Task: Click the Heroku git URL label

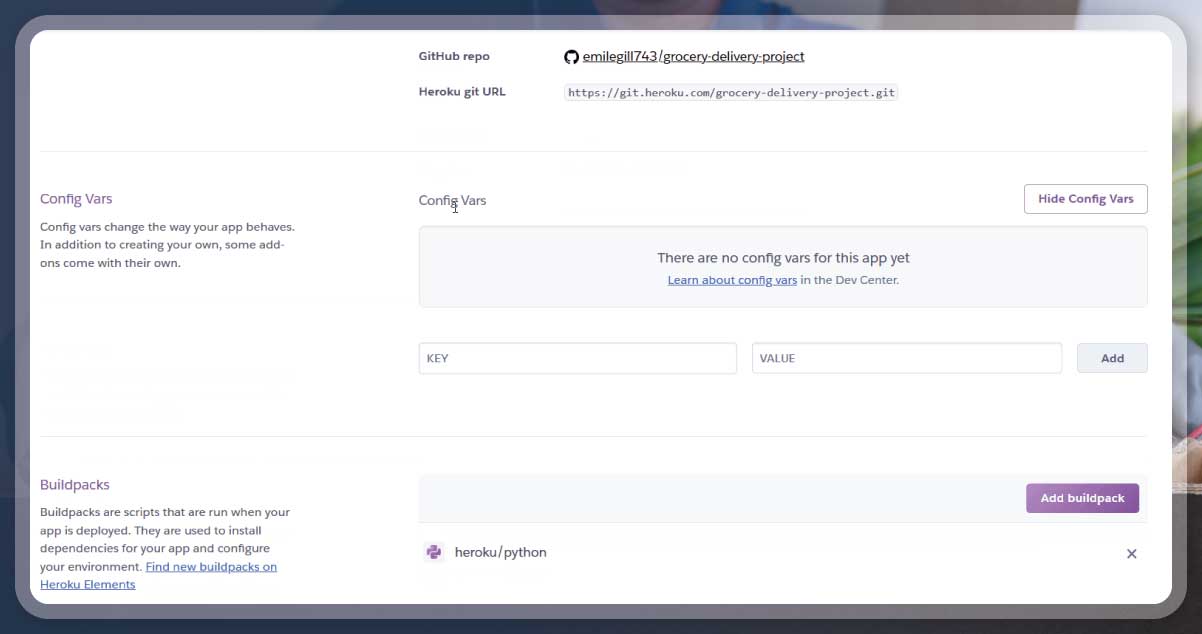Action: 462,92
